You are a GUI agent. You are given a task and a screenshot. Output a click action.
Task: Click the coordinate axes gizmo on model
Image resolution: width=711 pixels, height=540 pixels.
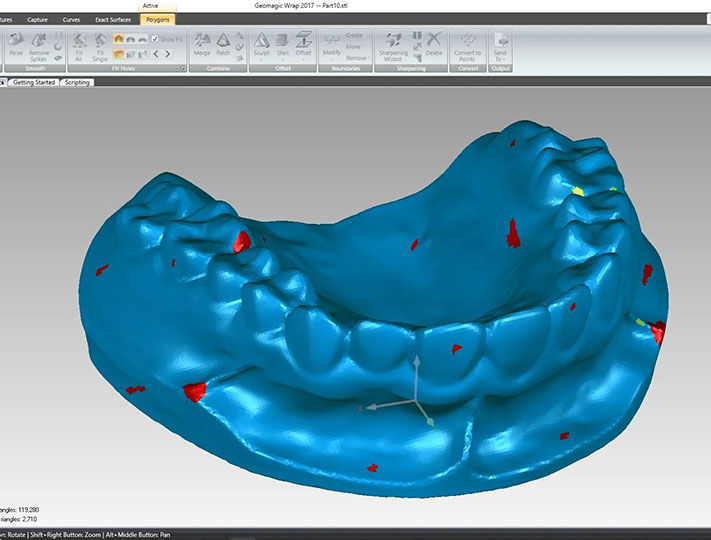click(x=415, y=400)
